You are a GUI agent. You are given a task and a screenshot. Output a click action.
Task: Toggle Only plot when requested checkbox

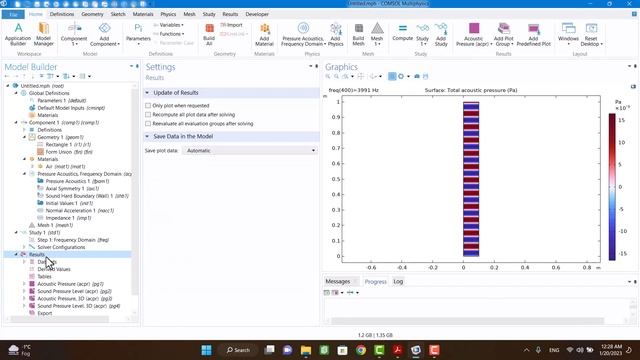148,105
